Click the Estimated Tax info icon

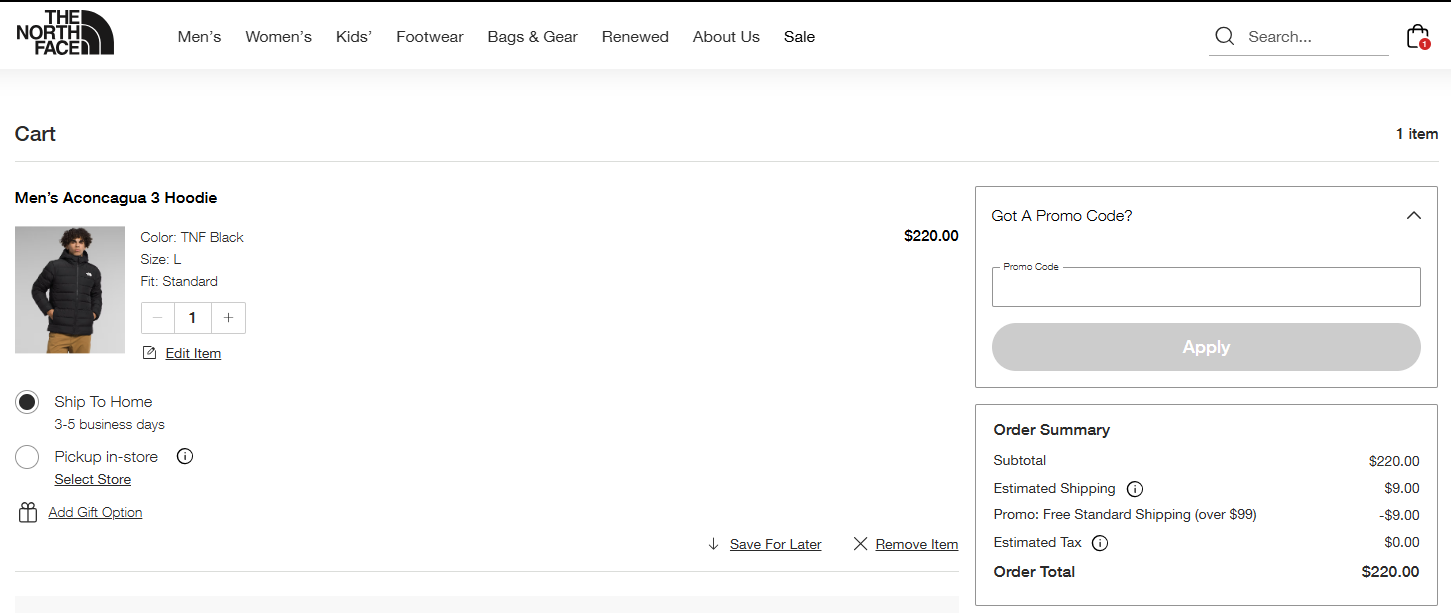(x=1099, y=542)
